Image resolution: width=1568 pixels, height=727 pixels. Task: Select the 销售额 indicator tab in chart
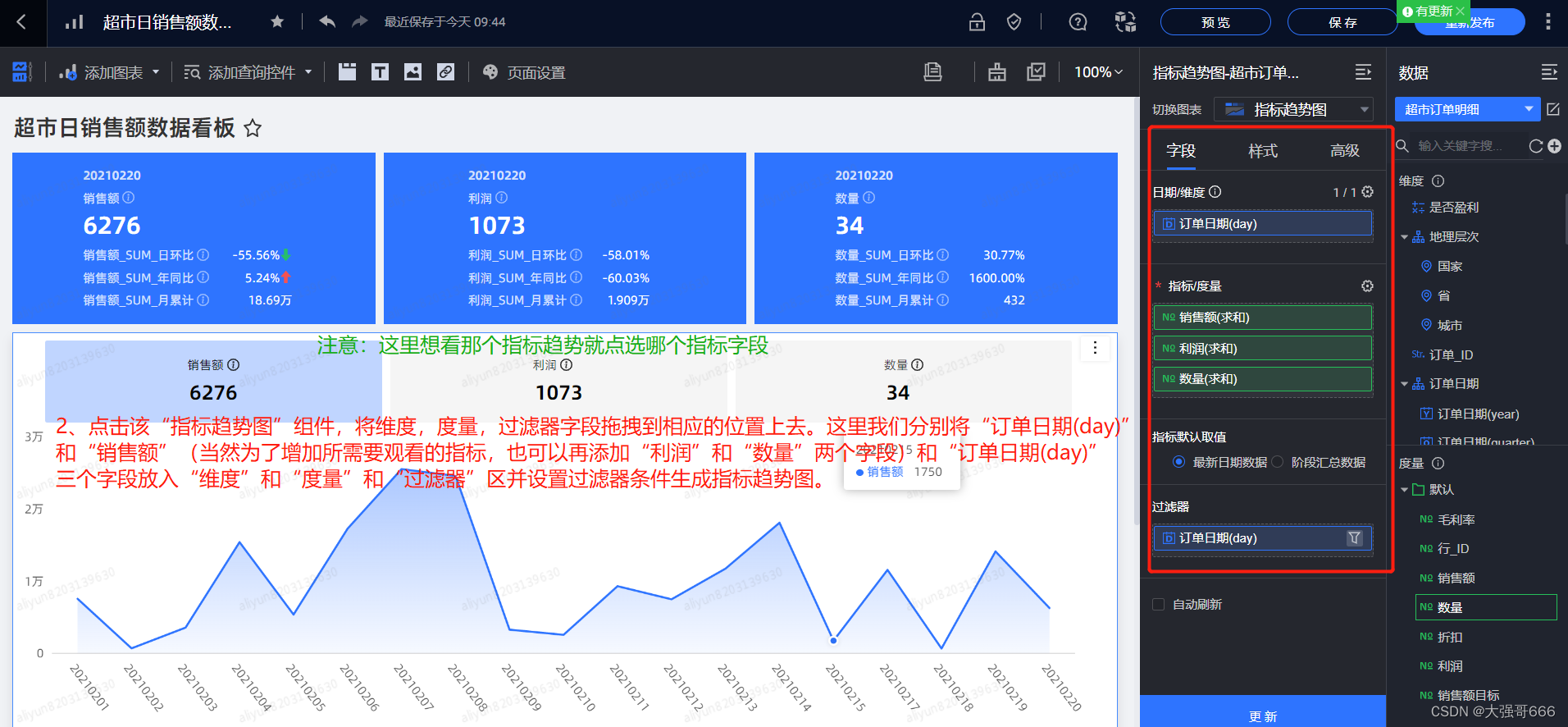pyautogui.click(x=213, y=381)
